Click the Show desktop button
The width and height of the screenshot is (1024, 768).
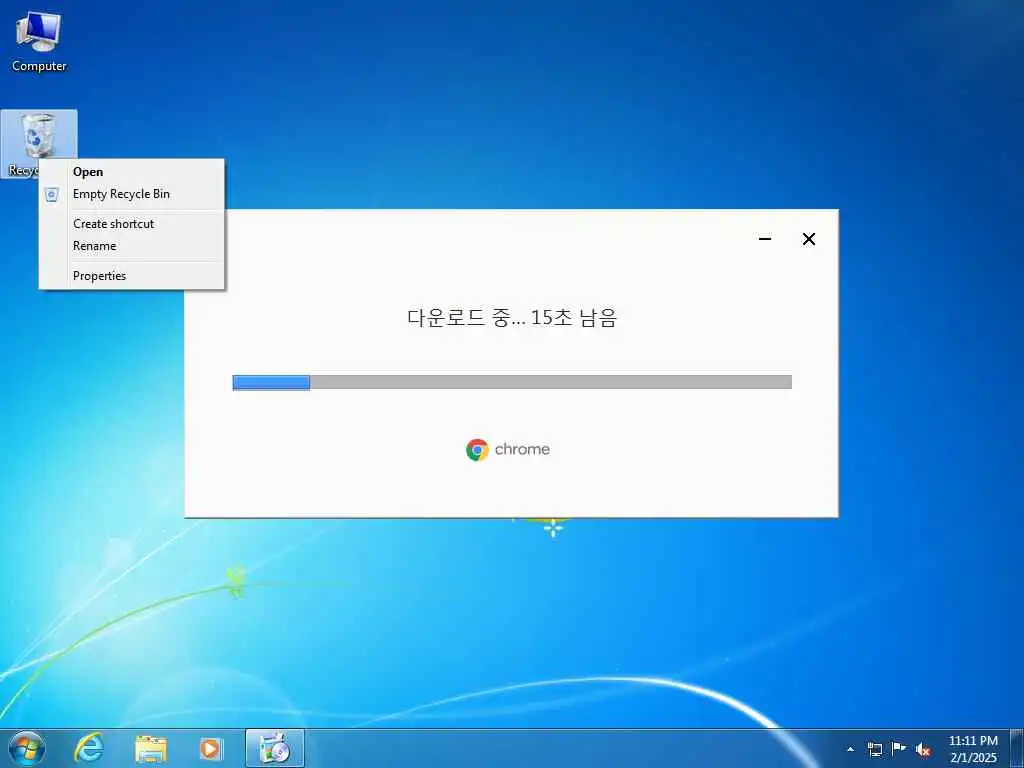(1017, 749)
